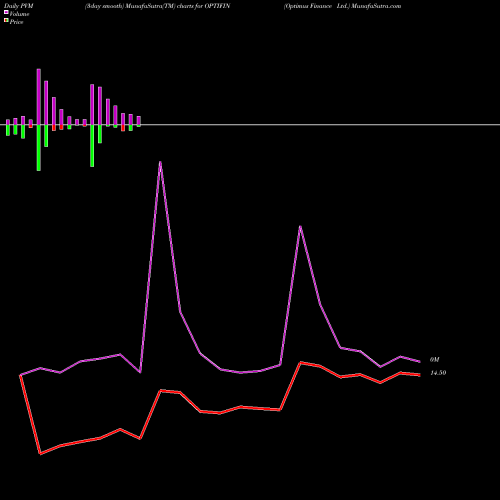Viewport: 500px width, 500px height.
Task: Click the '(3day smooth) MunafaSutra(TM) charts for OPTIFIN' heading
Action: pyautogui.click(x=157, y=6)
